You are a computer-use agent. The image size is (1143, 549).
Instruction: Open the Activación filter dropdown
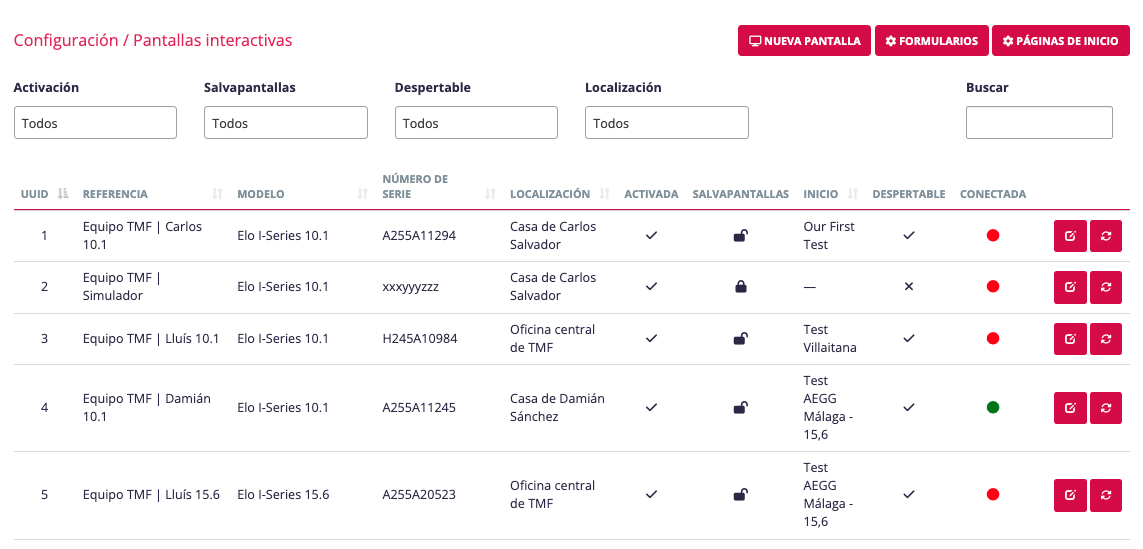pyautogui.click(x=95, y=122)
